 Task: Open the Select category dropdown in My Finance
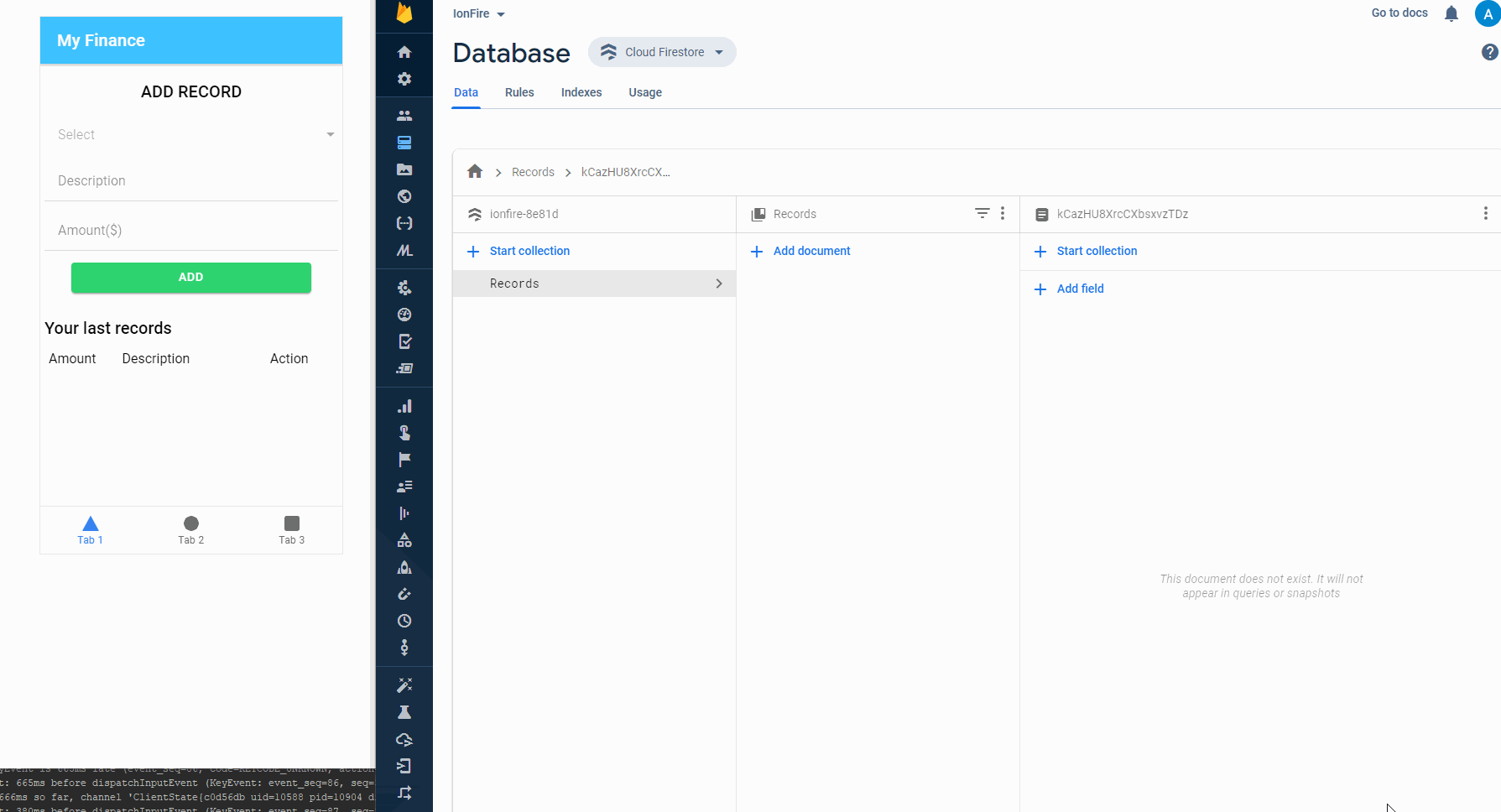(191, 134)
